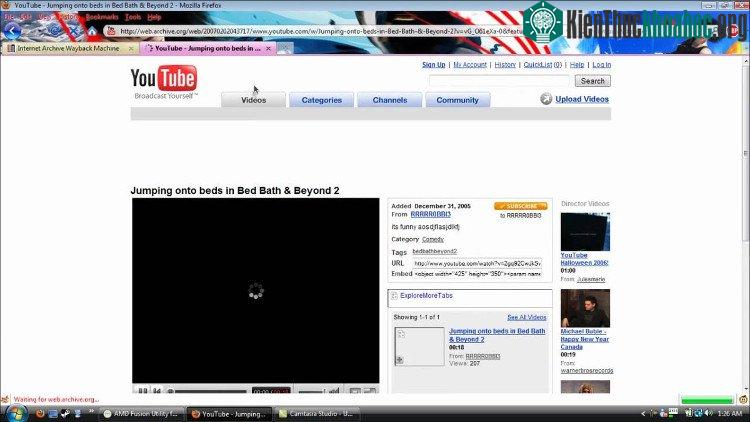Select the YouTube Jumping onto beds tab
Viewport: 750px width, 422px height.
[x=208, y=48]
